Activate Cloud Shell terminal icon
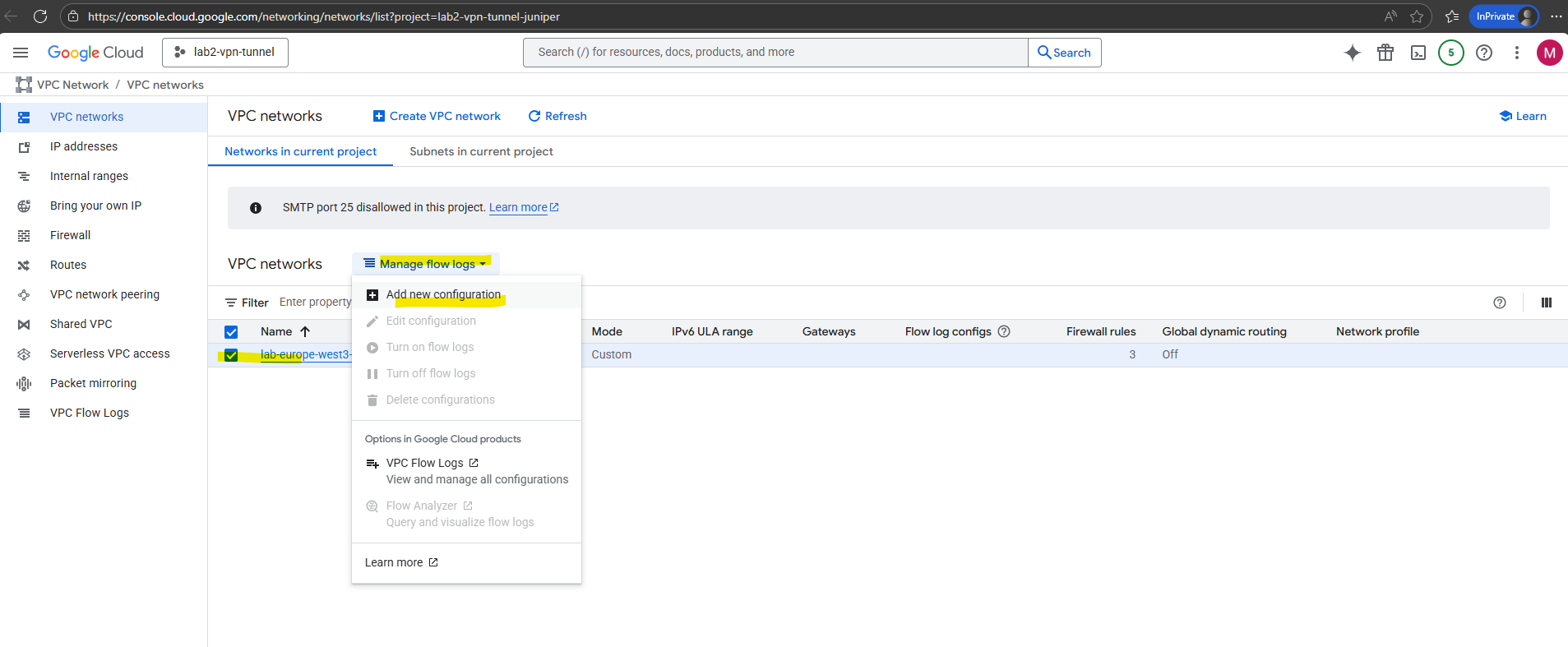The height and width of the screenshot is (647, 1568). [1418, 53]
